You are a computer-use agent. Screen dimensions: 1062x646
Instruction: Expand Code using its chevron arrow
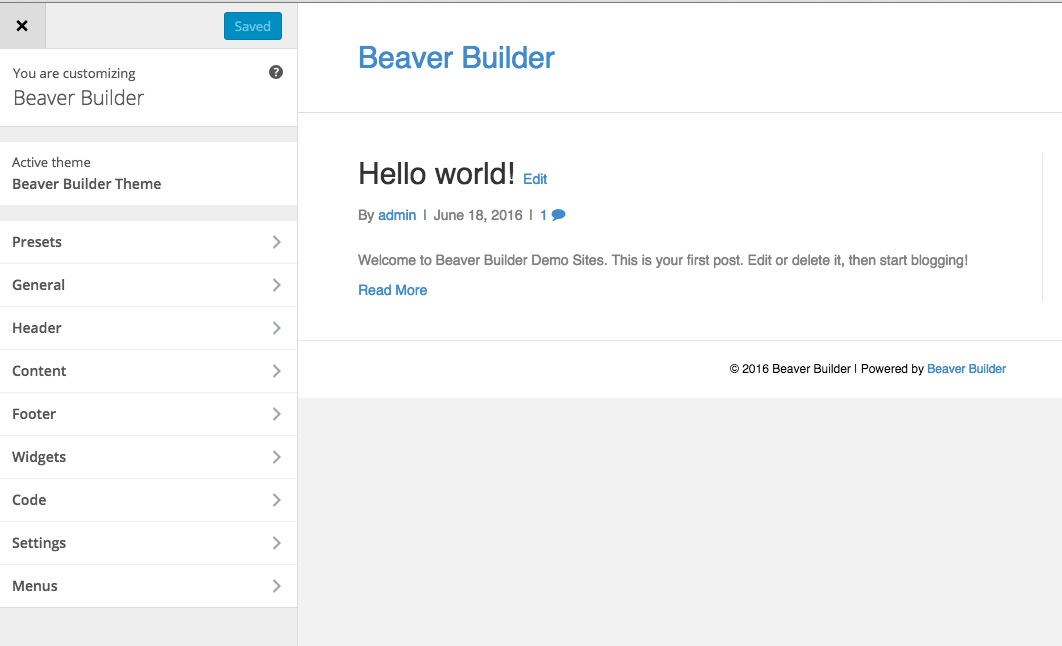point(276,500)
